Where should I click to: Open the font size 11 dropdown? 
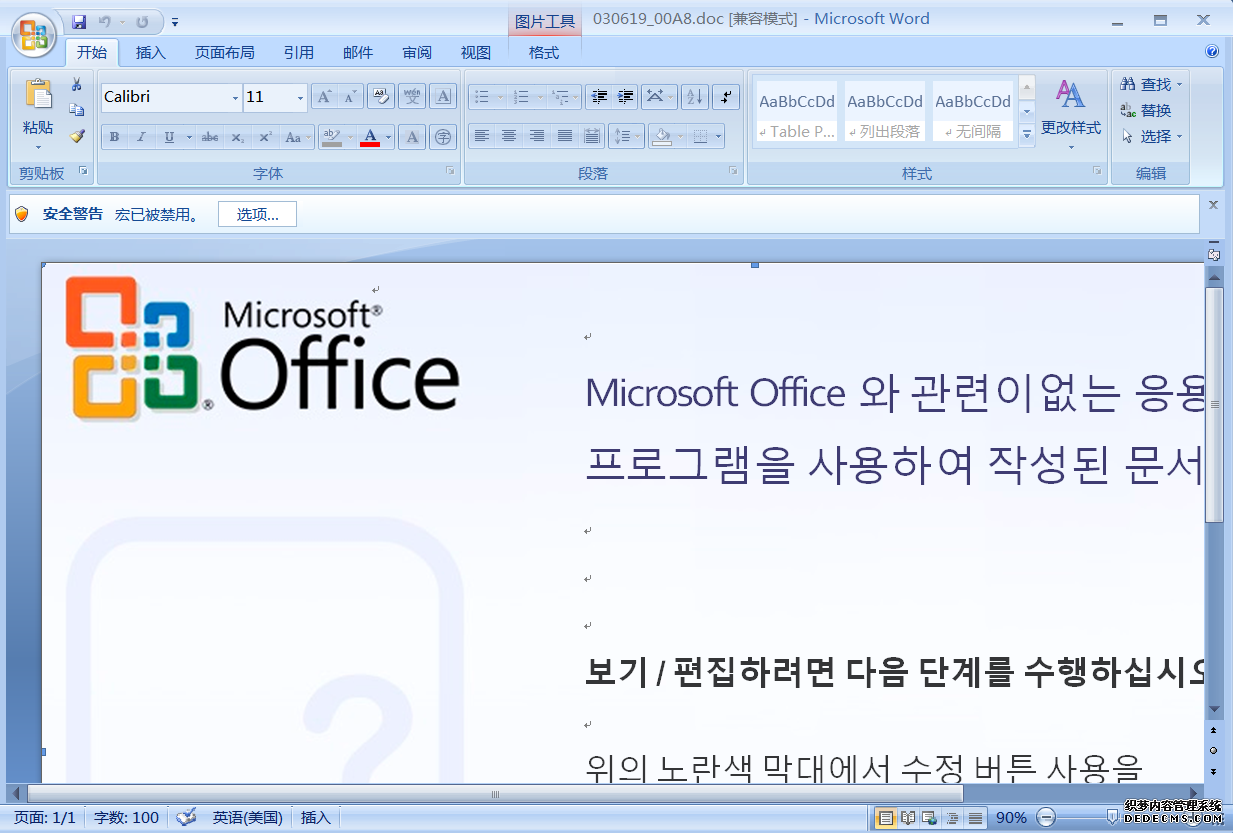click(x=300, y=98)
